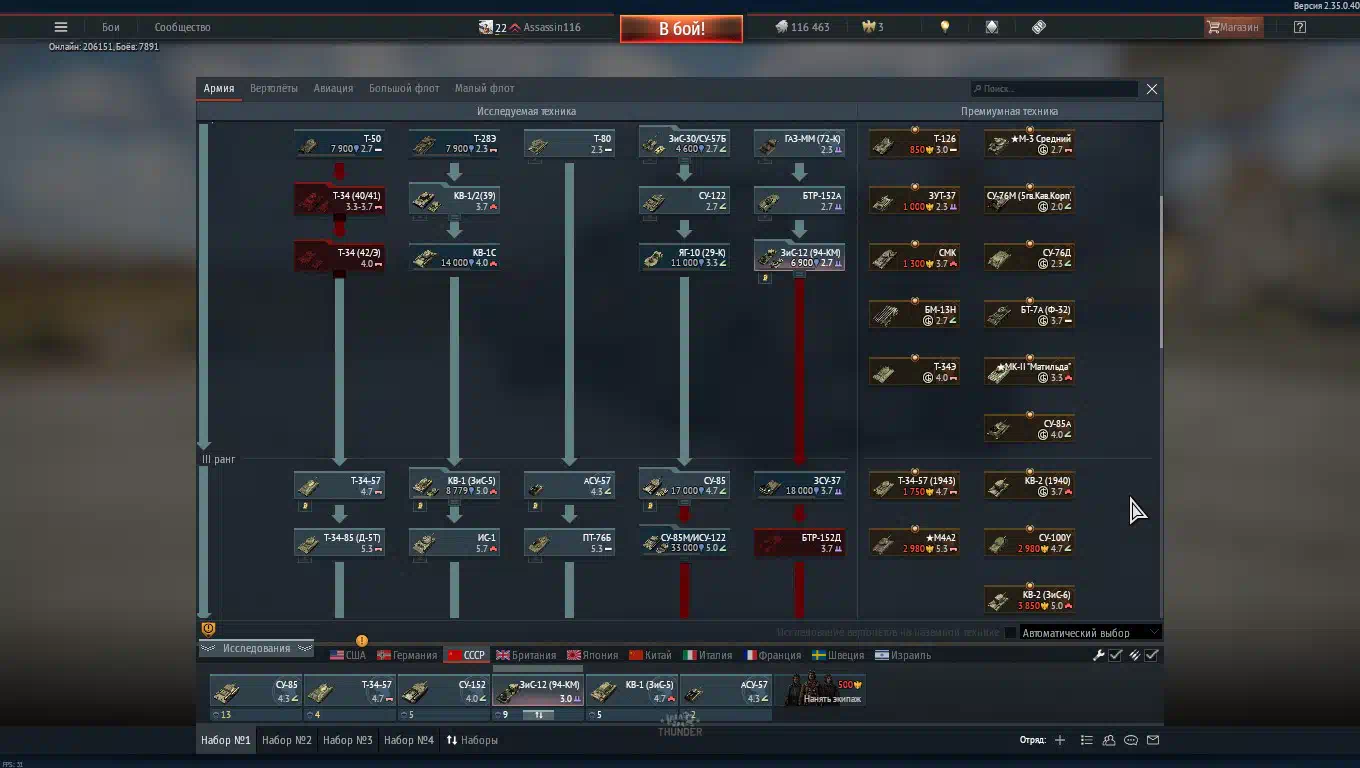Click the shield badge icon at tree bottom-left
The width and height of the screenshot is (1360, 768).
click(x=208, y=629)
